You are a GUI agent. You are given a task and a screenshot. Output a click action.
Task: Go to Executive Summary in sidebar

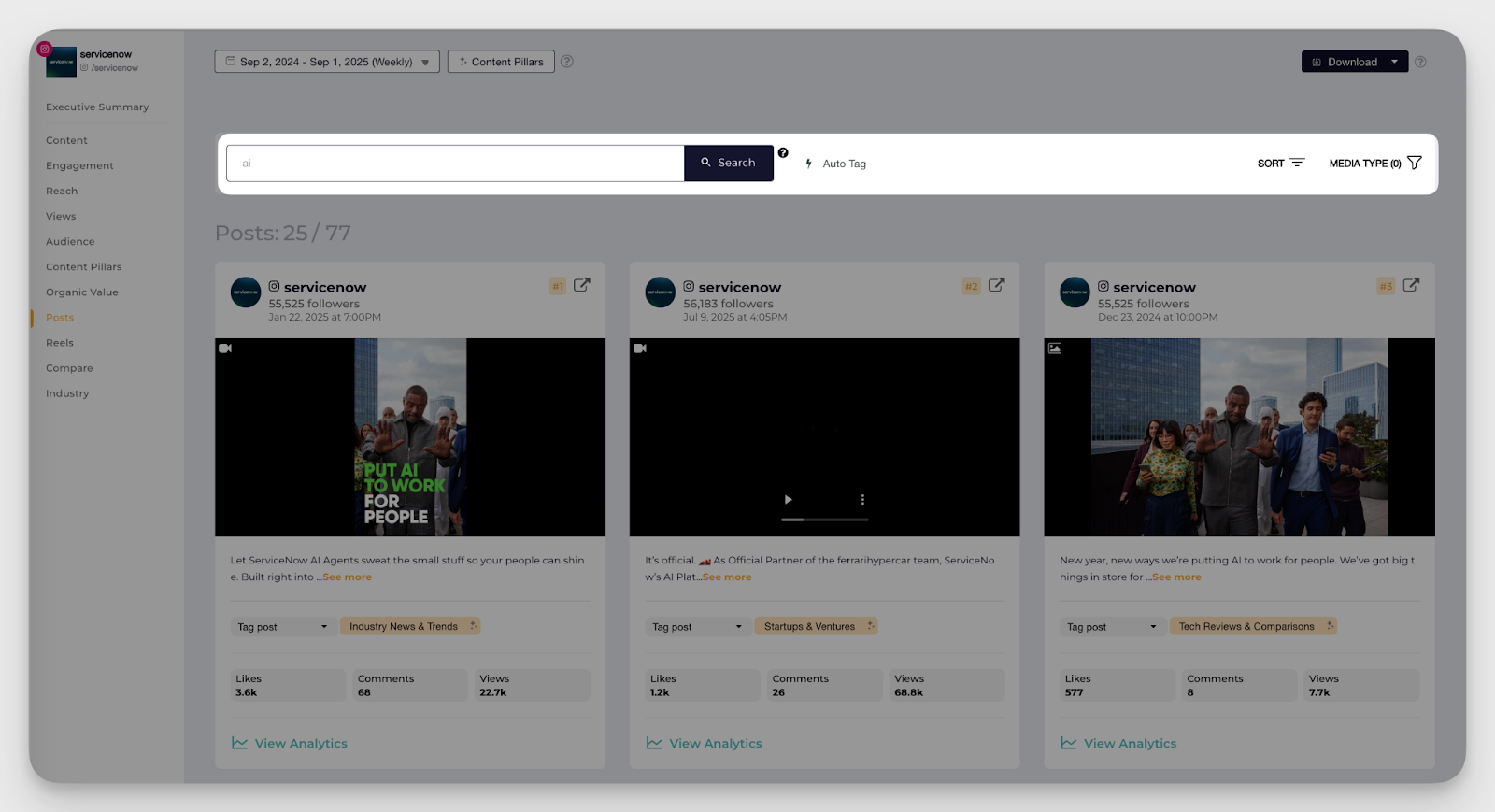click(97, 107)
